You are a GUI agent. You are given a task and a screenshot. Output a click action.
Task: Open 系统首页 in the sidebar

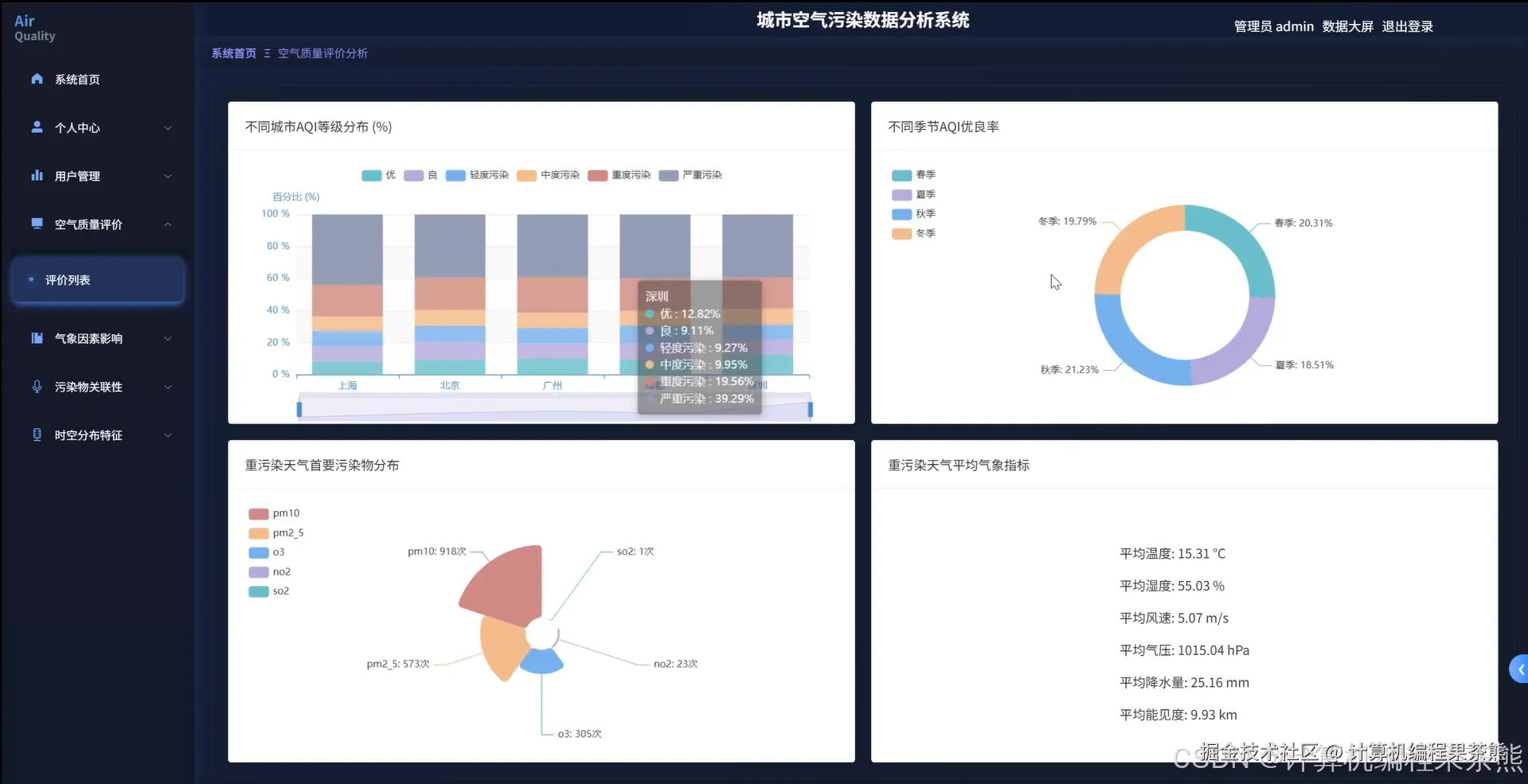[97, 80]
